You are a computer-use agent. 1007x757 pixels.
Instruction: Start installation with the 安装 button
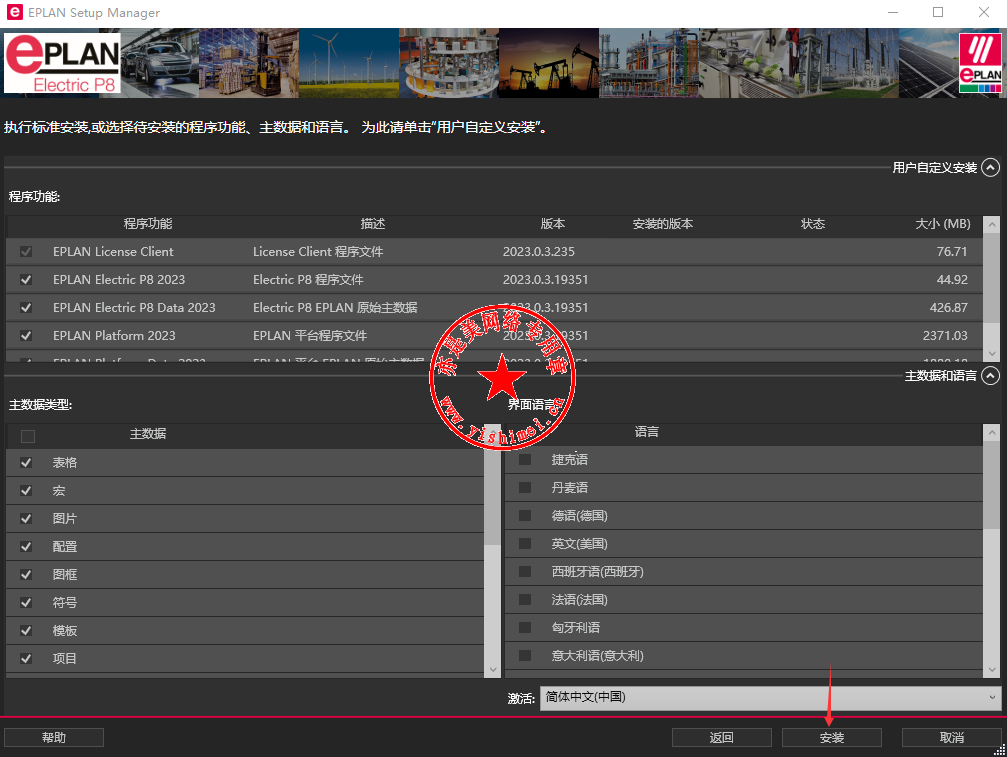(x=832, y=738)
